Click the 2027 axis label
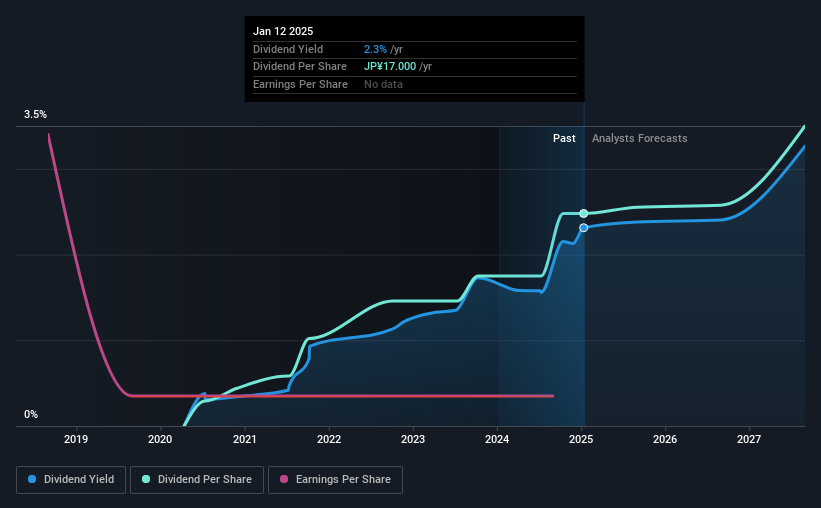 pyautogui.click(x=749, y=439)
